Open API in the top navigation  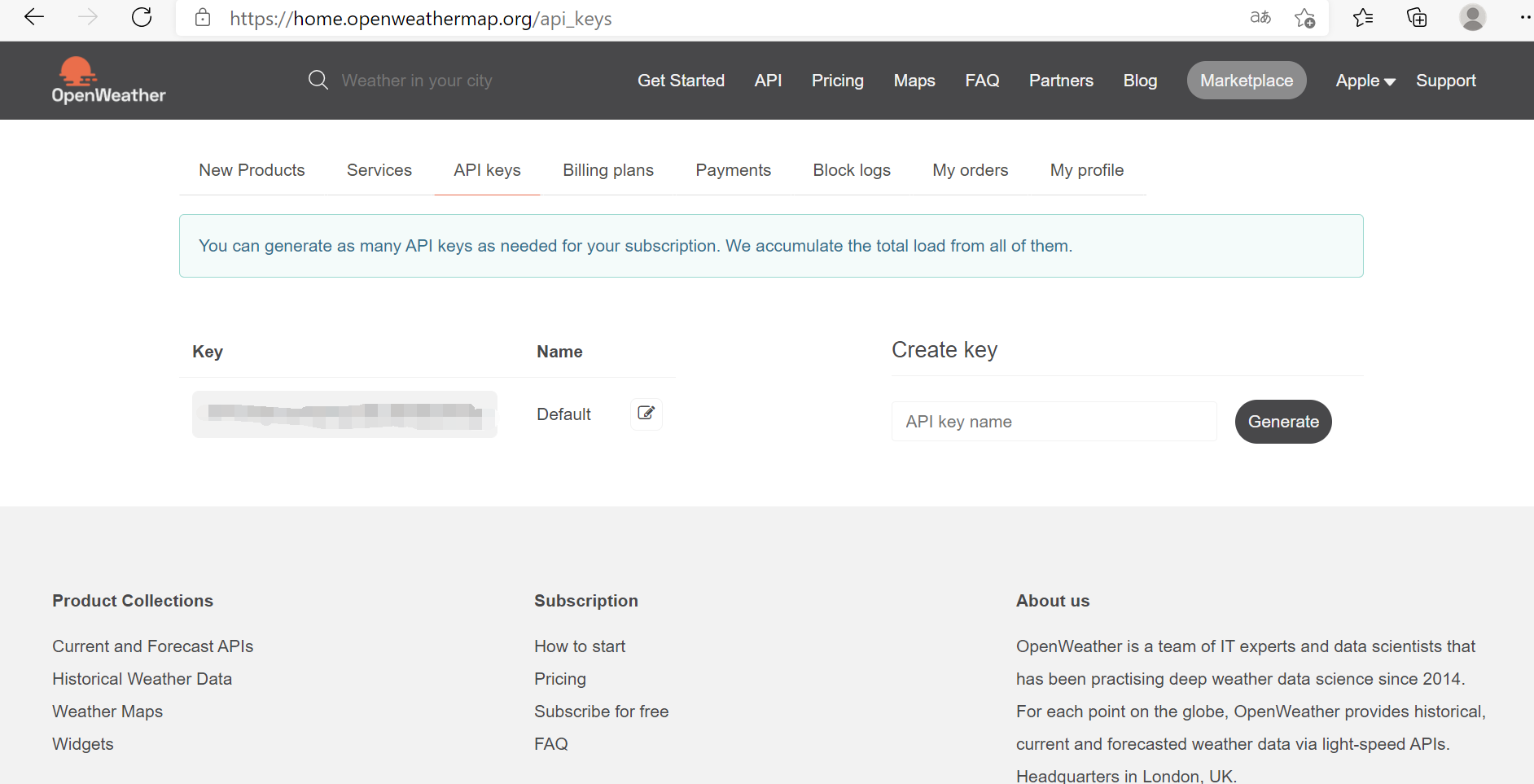pos(768,81)
